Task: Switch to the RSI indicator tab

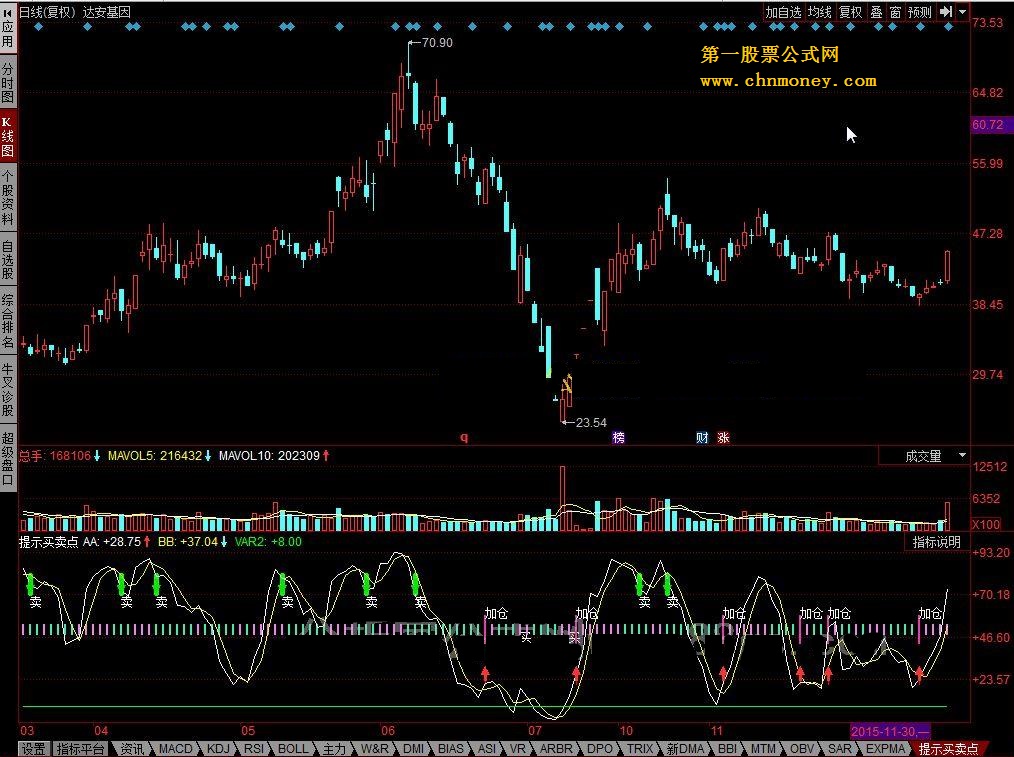Action: pyautogui.click(x=254, y=749)
